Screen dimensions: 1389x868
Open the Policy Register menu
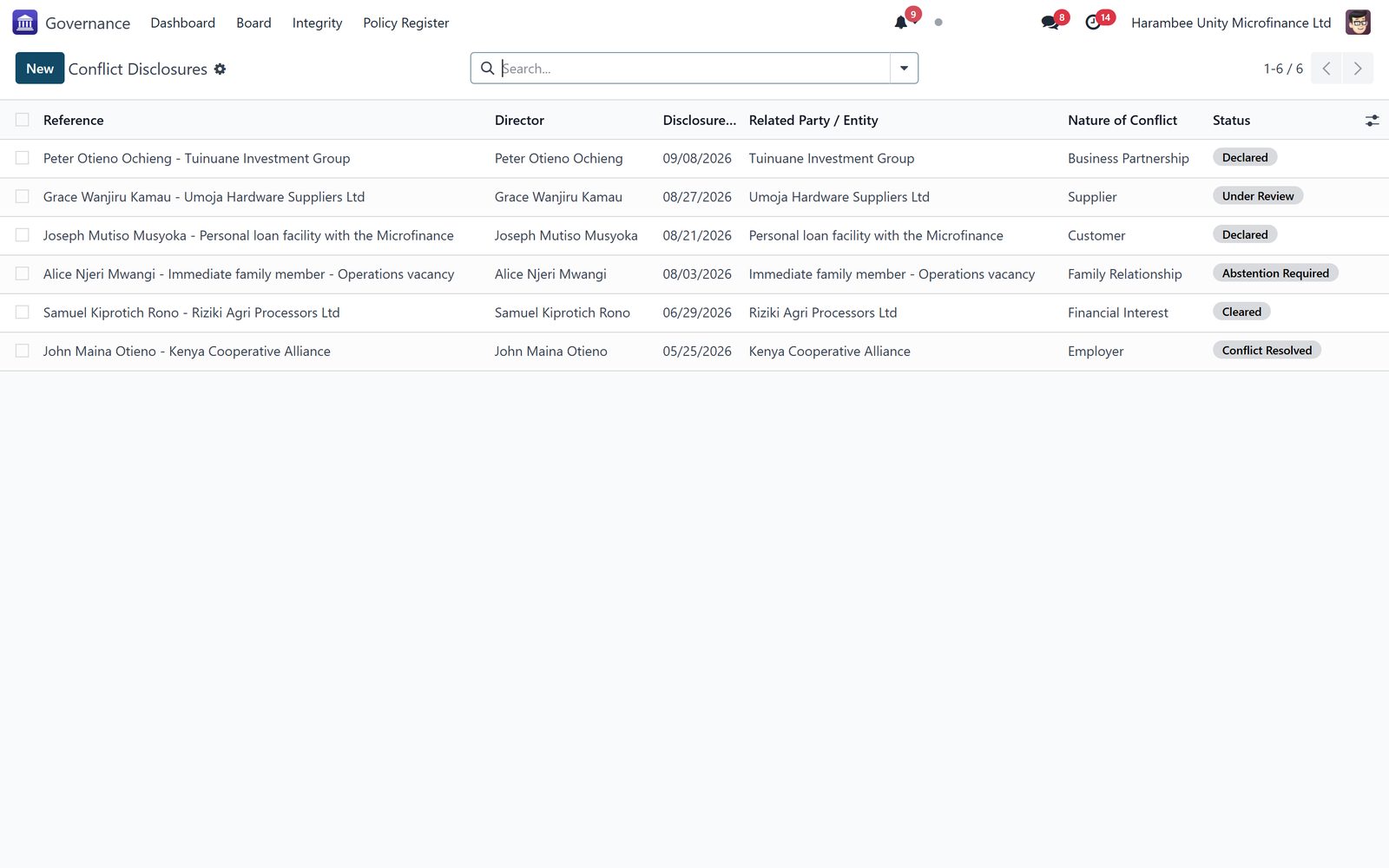point(406,23)
